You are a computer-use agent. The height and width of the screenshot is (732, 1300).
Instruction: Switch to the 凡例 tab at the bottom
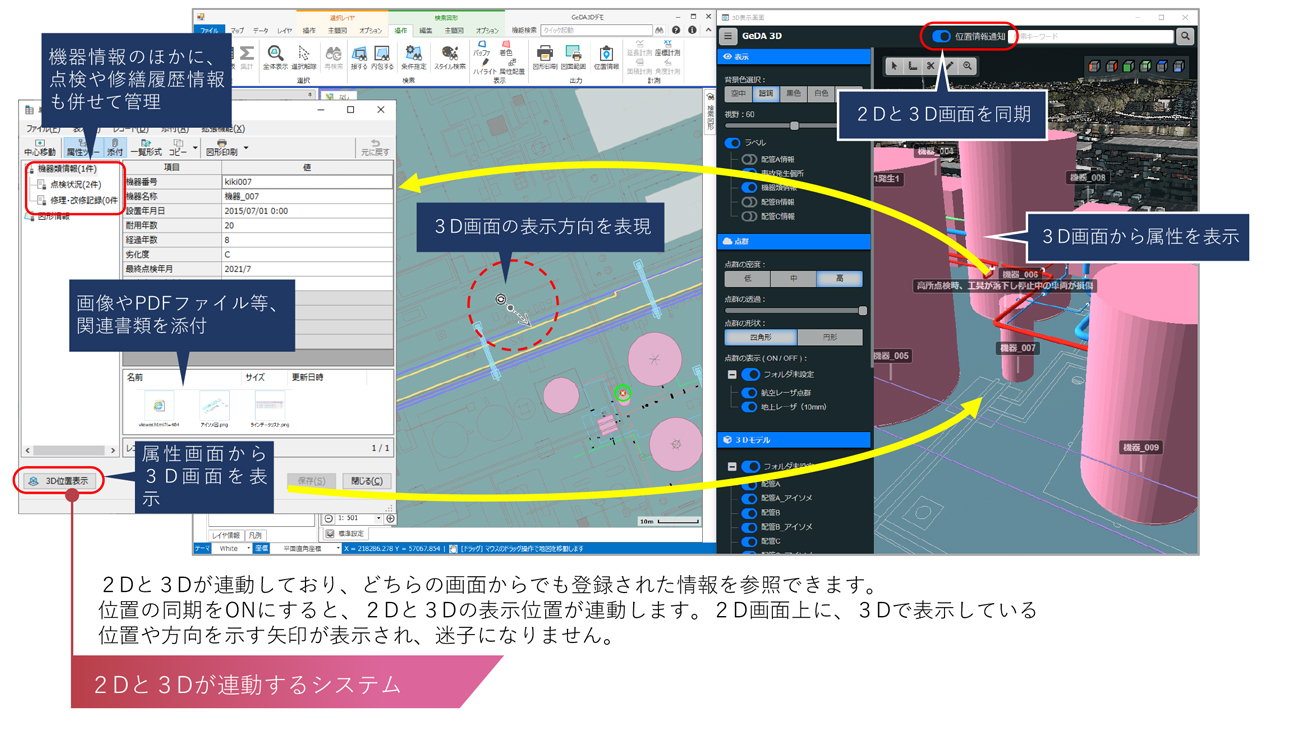(x=256, y=536)
